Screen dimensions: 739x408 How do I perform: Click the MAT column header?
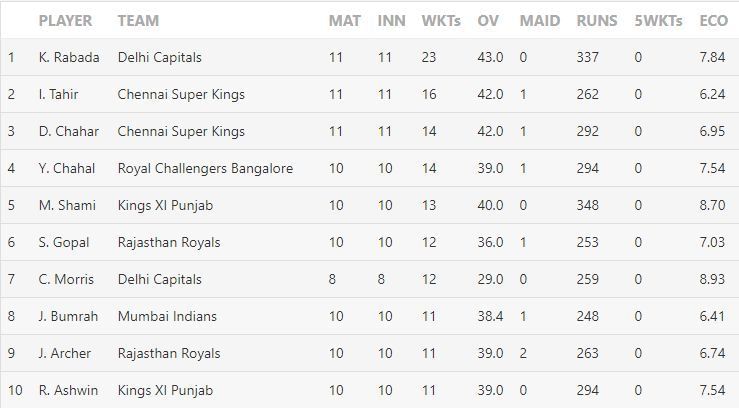345,21
